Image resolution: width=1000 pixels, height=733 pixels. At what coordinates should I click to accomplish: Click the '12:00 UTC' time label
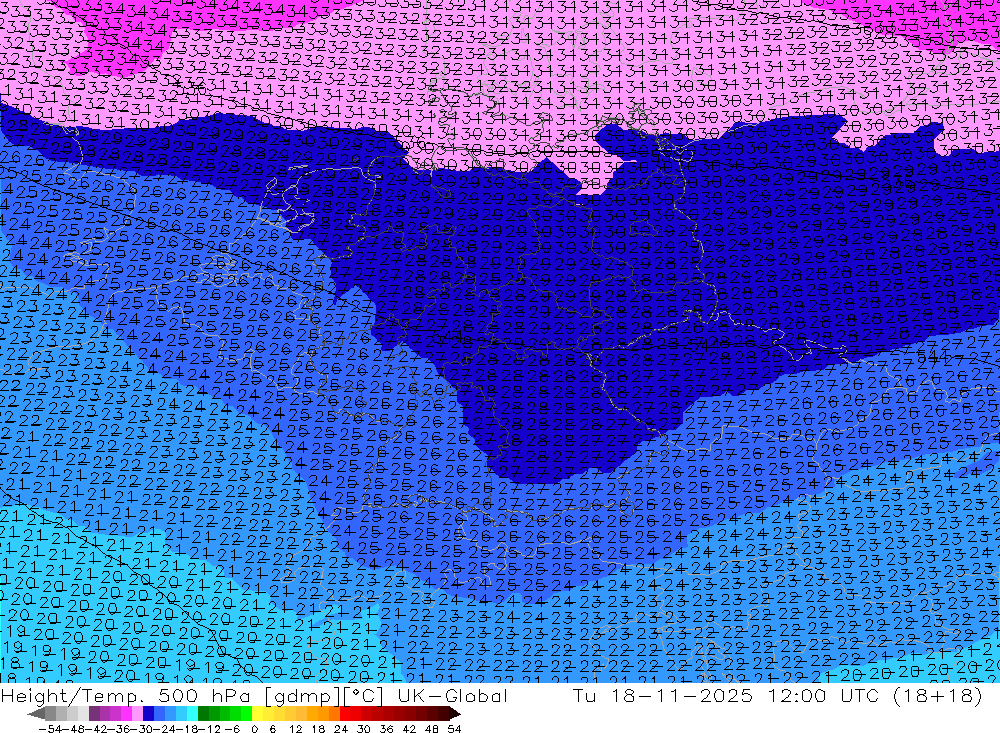tap(823, 695)
